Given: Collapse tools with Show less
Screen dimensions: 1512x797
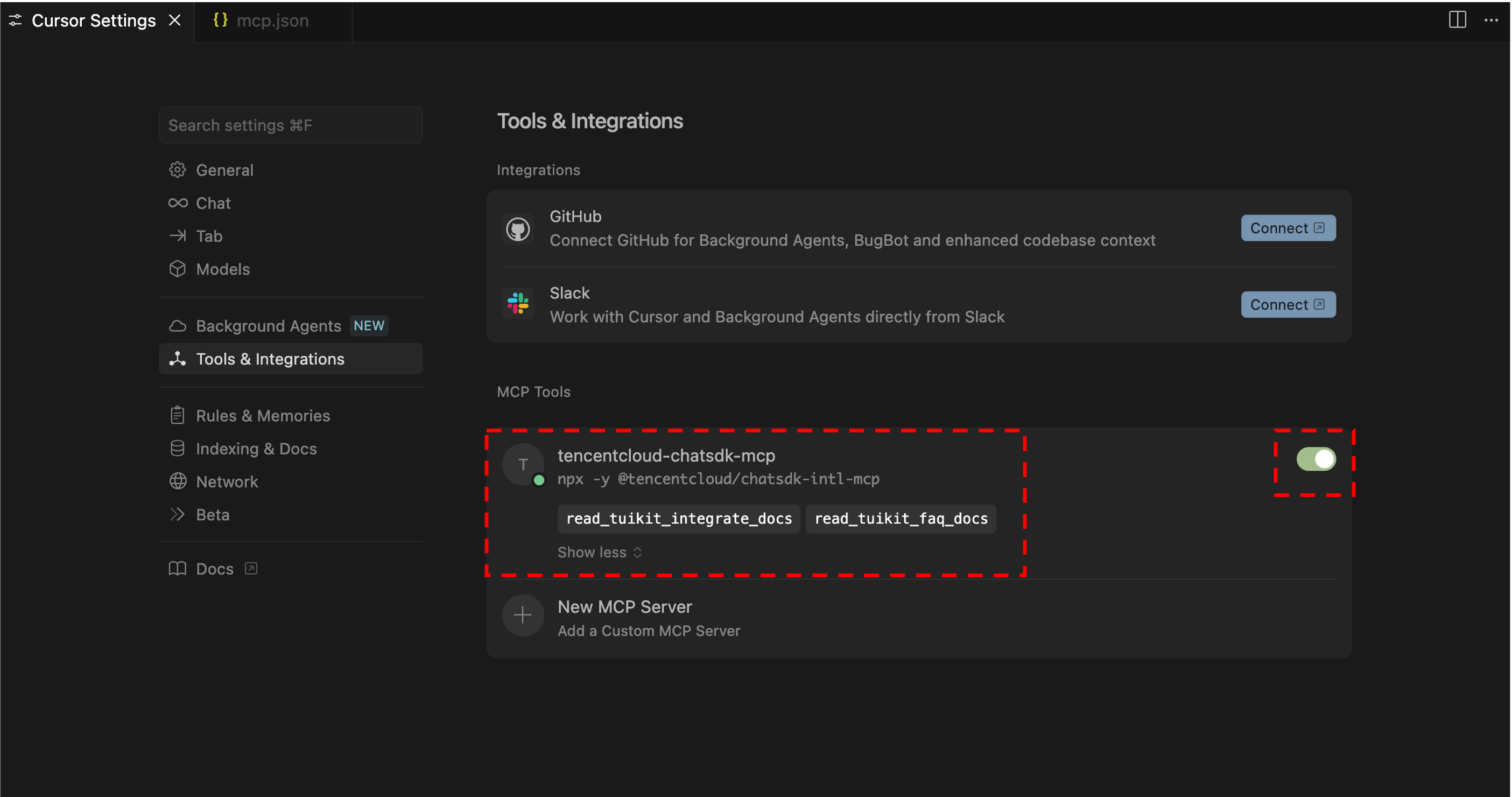Looking at the screenshot, I should click(x=599, y=552).
